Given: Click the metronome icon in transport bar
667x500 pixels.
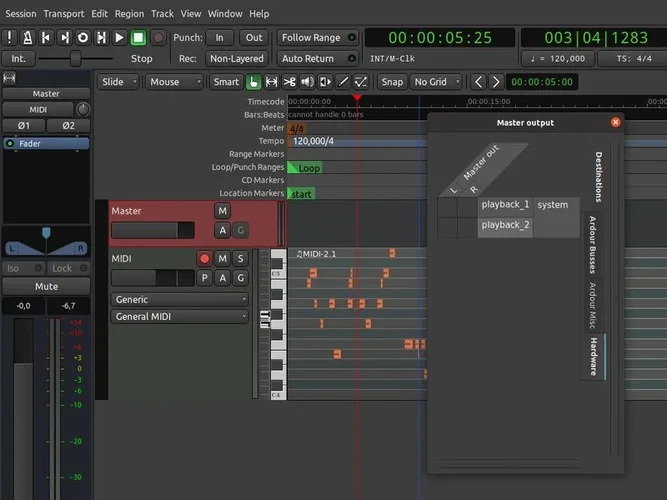Looking at the screenshot, I should [28, 38].
